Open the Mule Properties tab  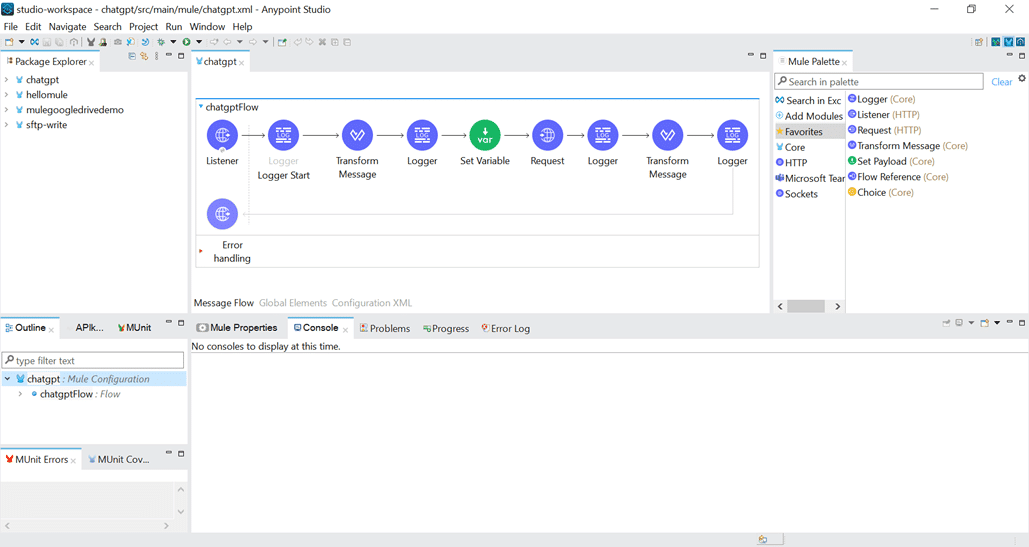click(237, 328)
